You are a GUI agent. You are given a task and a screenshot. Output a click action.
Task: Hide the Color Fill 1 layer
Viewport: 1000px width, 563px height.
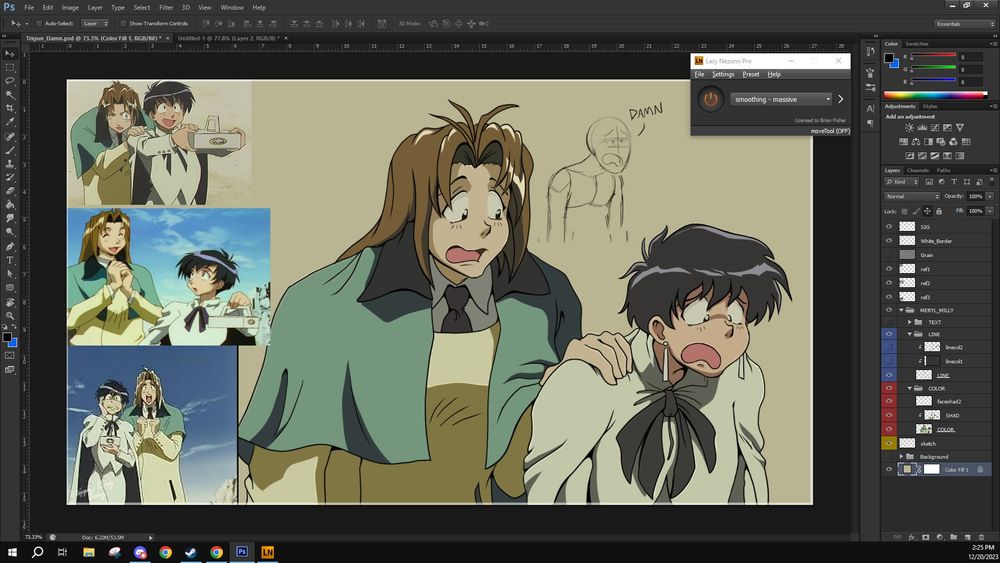[888, 469]
